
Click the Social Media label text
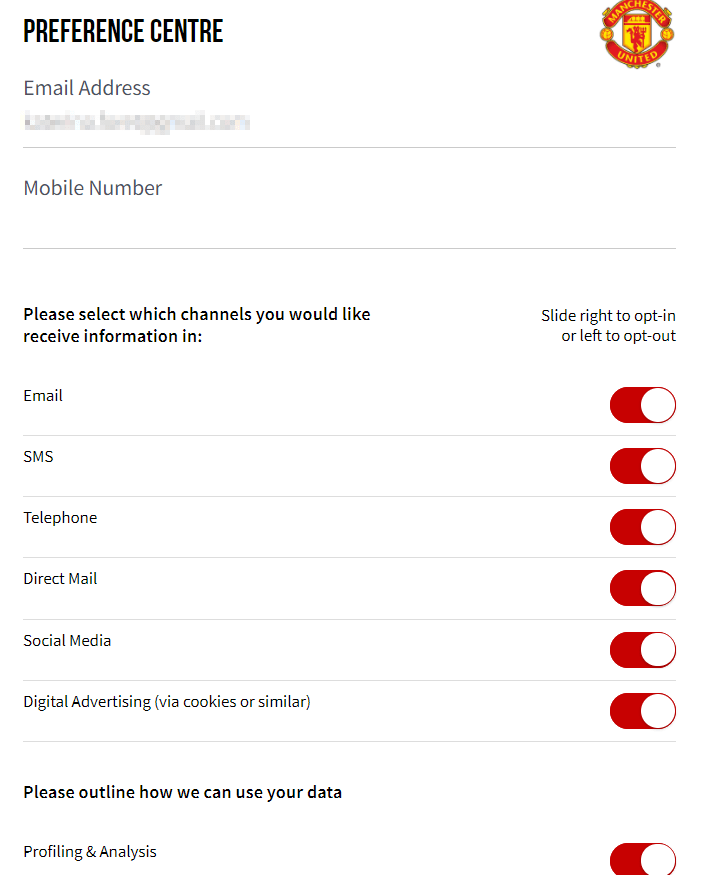(67, 641)
